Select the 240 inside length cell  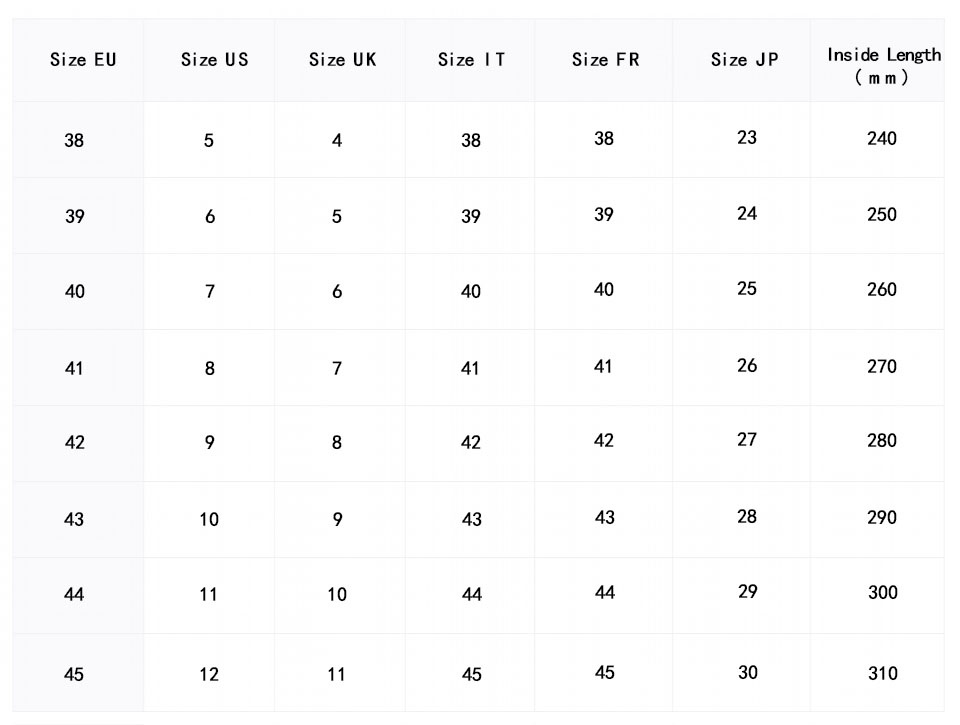(882, 139)
